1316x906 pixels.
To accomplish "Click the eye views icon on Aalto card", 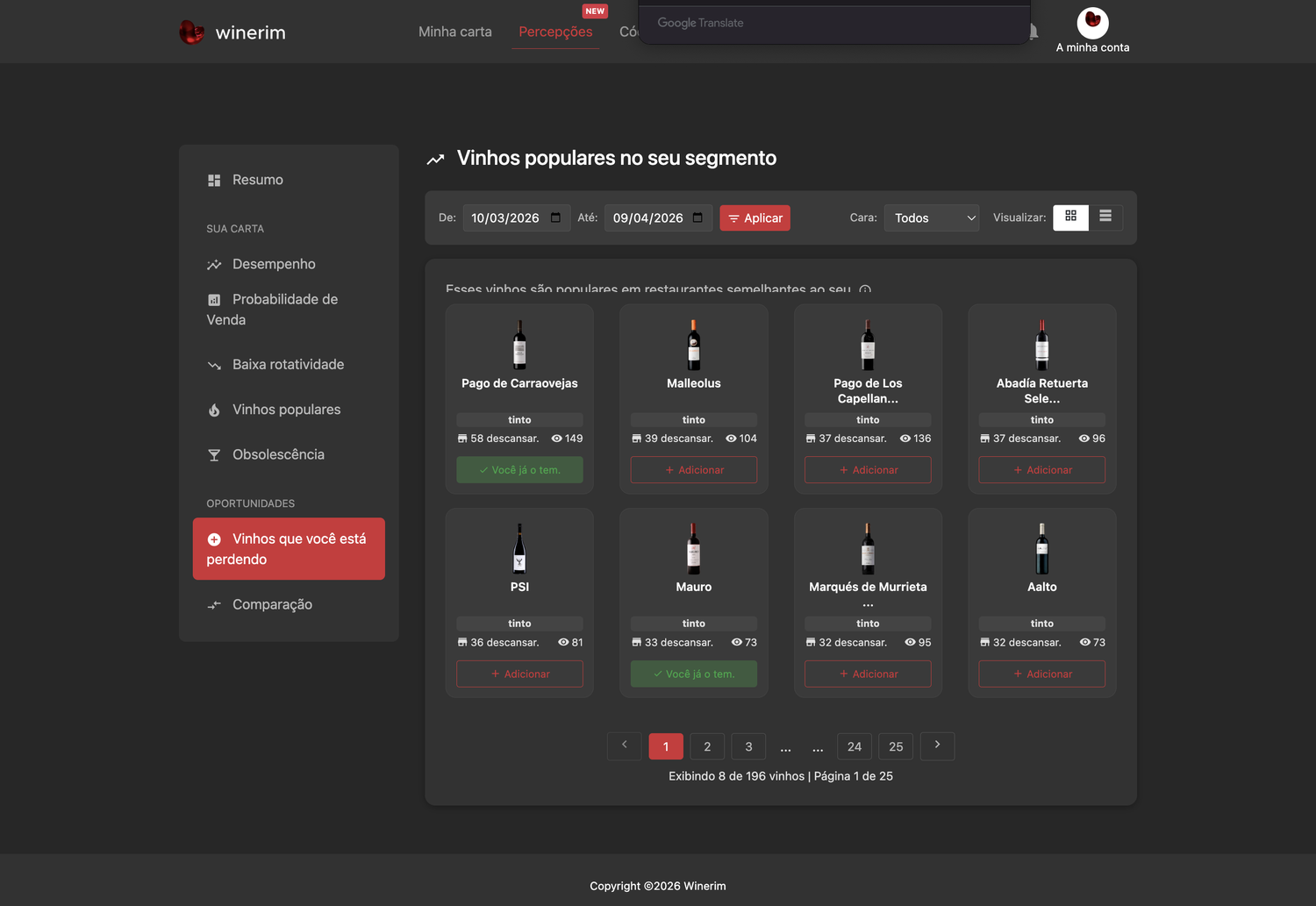I will pos(1085,642).
